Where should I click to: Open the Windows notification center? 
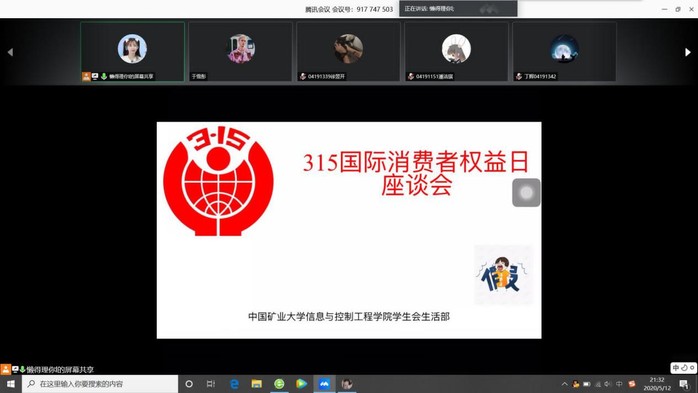point(684,384)
